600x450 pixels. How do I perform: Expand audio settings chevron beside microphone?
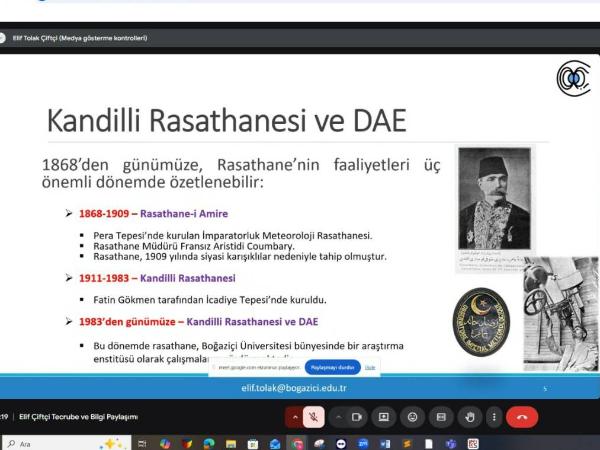click(x=296, y=416)
